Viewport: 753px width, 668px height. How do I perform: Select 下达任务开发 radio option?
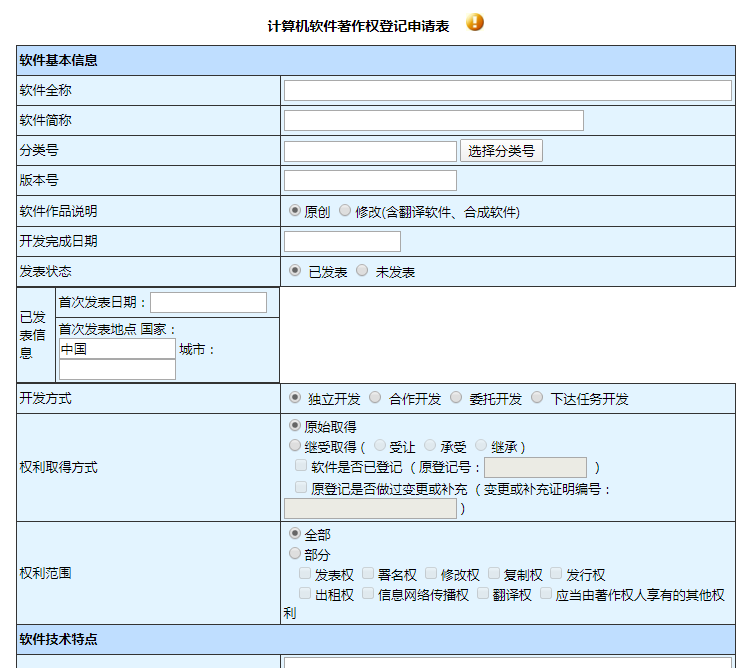[537, 397]
